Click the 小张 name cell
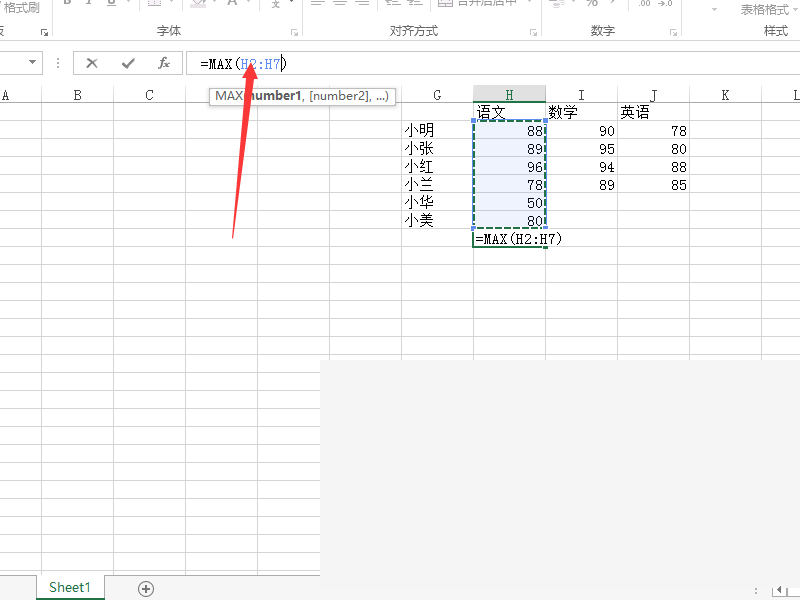The image size is (800, 600). pos(437,148)
